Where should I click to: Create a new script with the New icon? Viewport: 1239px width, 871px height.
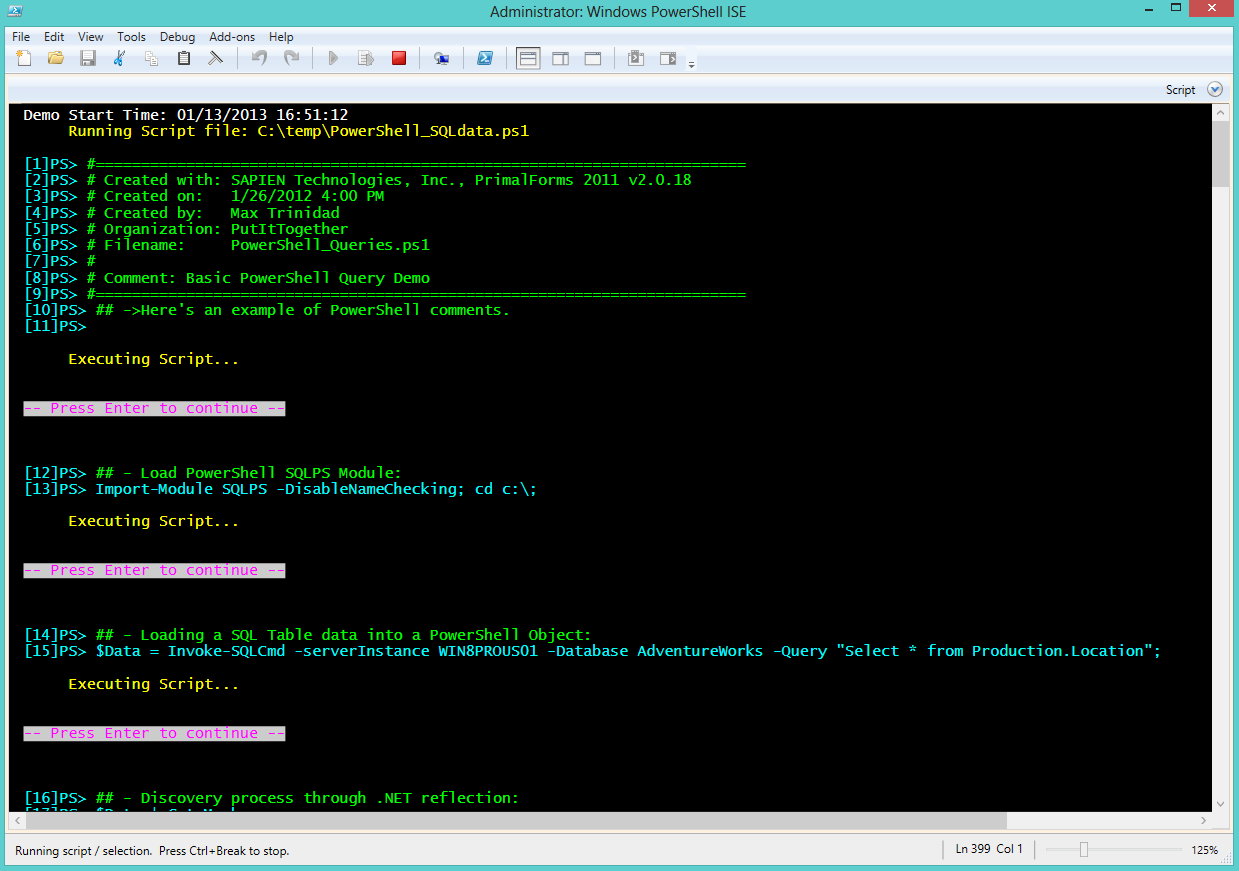point(24,58)
